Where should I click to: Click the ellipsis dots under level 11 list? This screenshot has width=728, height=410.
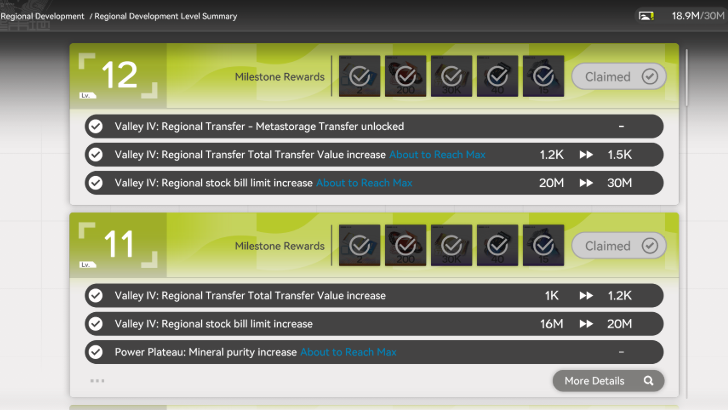tap(97, 381)
